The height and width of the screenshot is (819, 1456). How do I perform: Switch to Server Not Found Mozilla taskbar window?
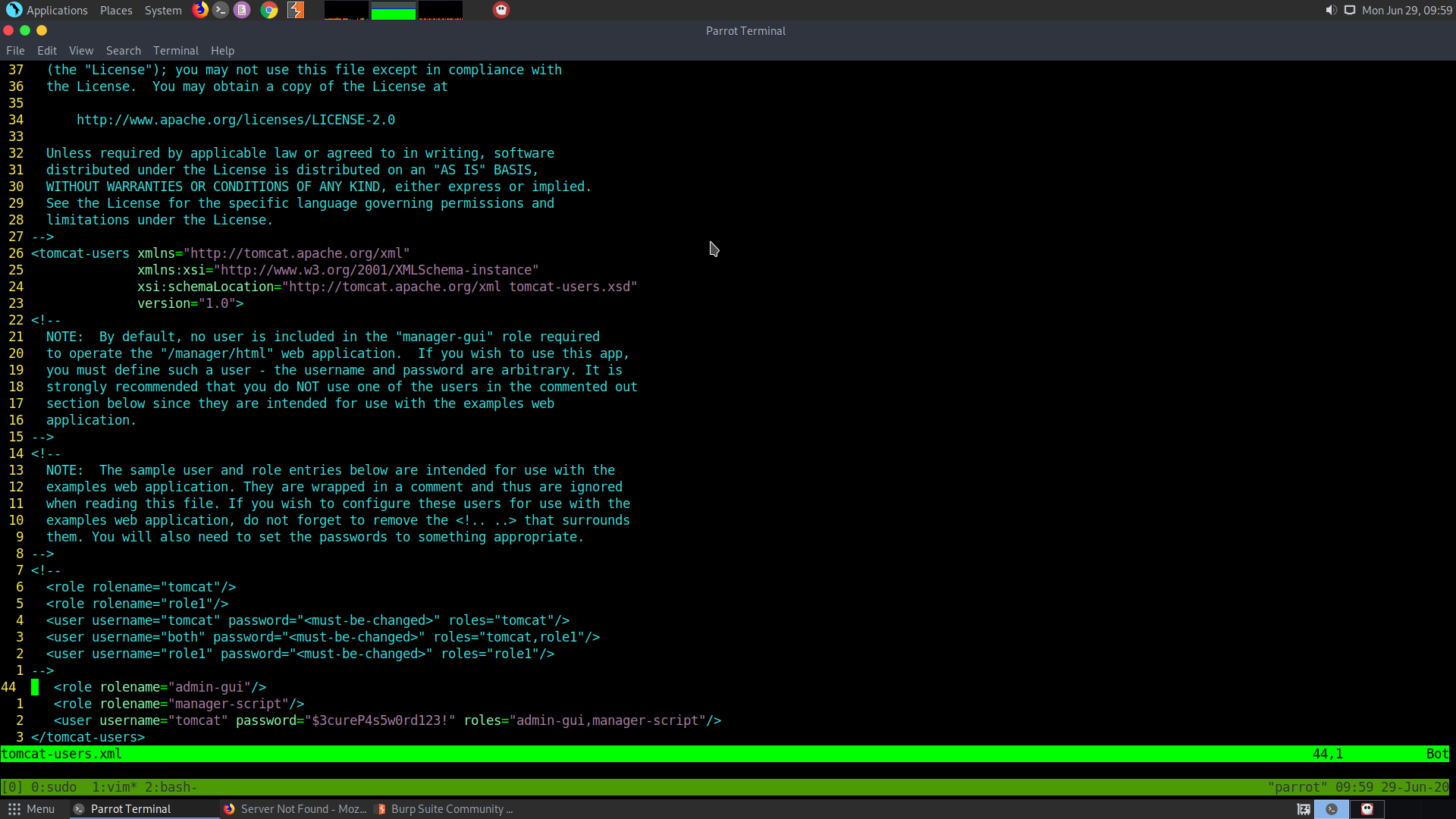click(296, 809)
